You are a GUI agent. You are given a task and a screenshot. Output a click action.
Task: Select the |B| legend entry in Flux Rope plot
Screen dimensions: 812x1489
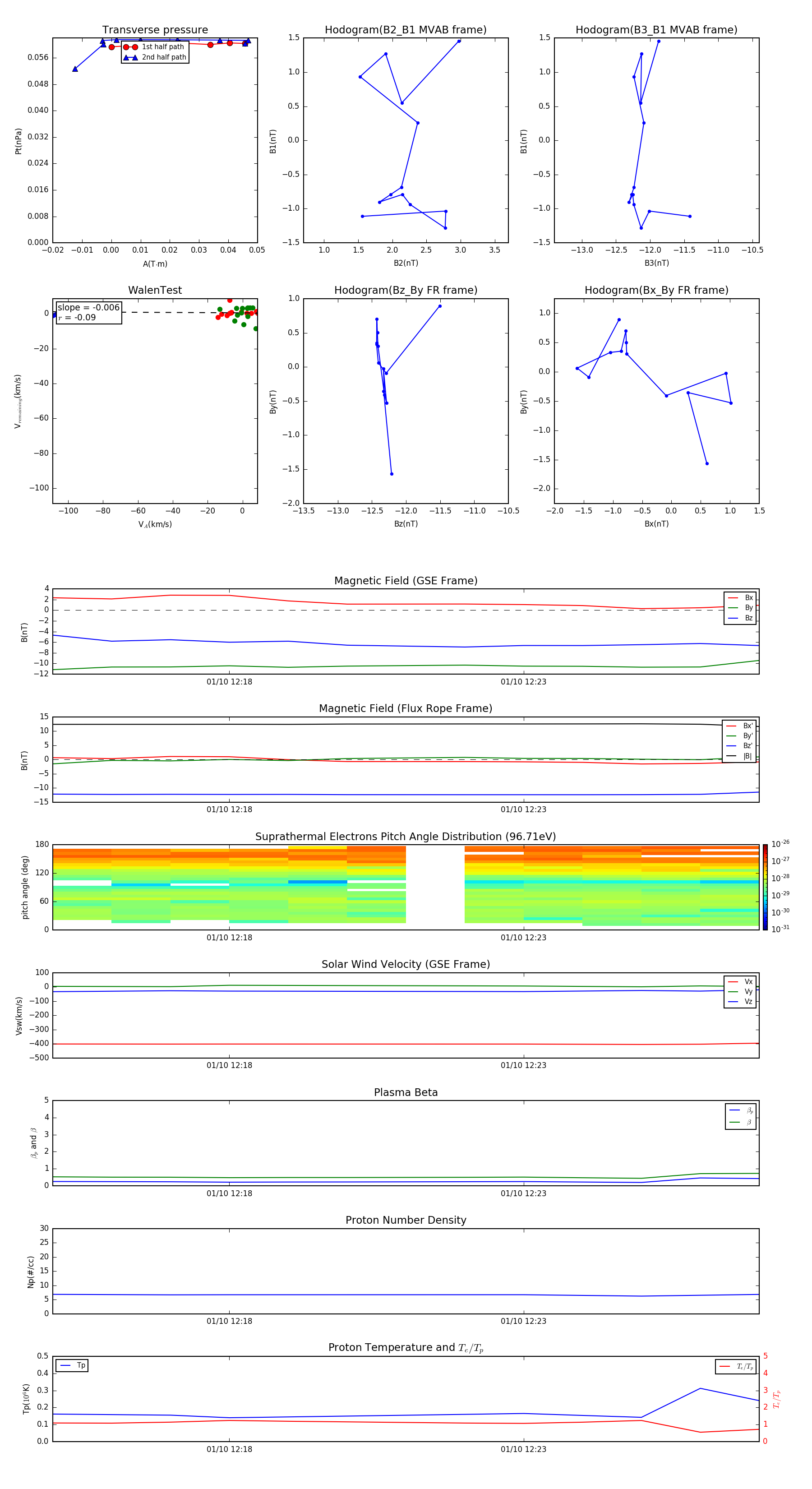point(739,756)
